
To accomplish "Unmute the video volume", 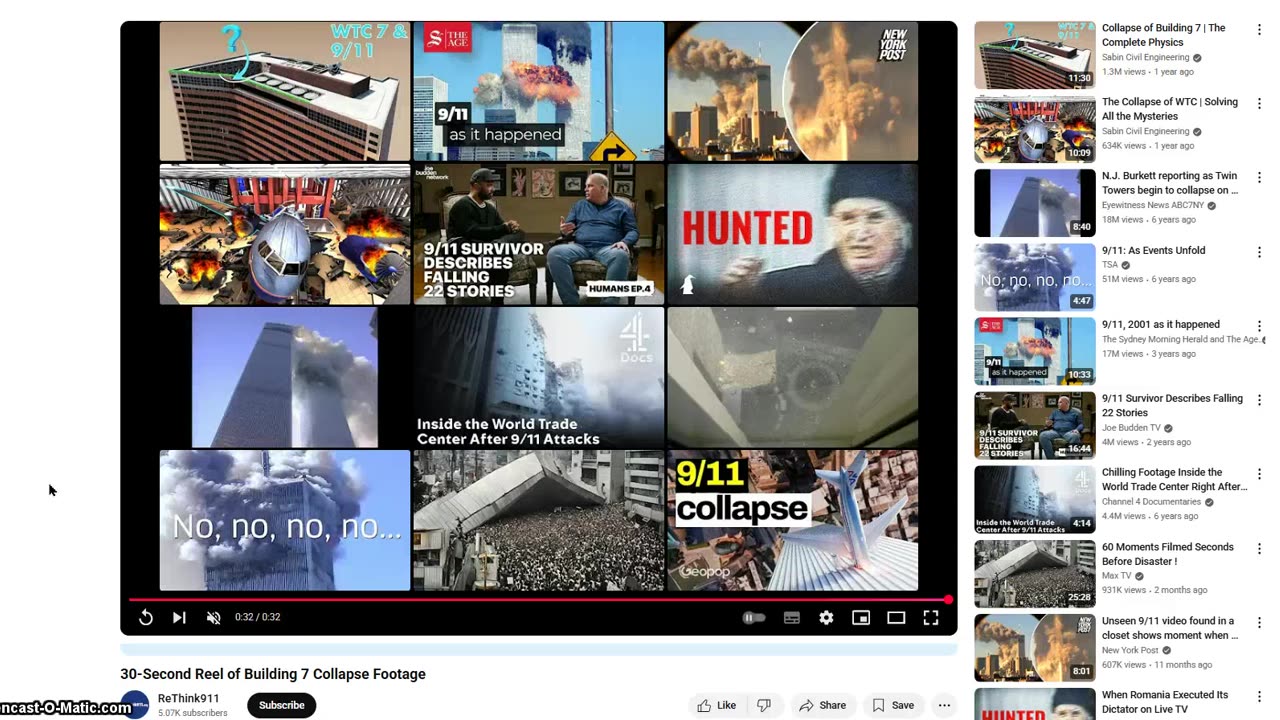I will tap(213, 618).
